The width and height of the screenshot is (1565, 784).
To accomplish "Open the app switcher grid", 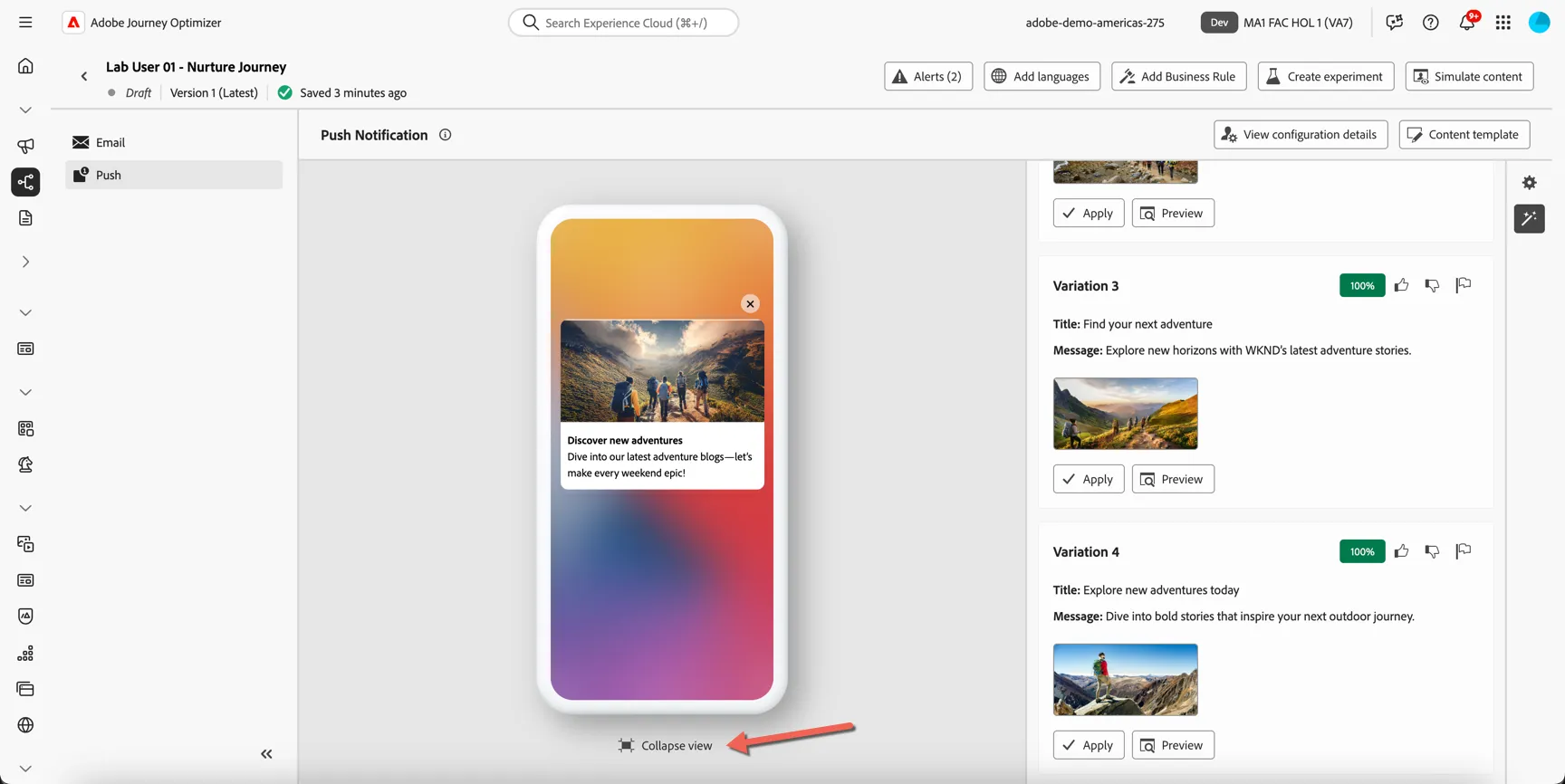I will (1503, 23).
